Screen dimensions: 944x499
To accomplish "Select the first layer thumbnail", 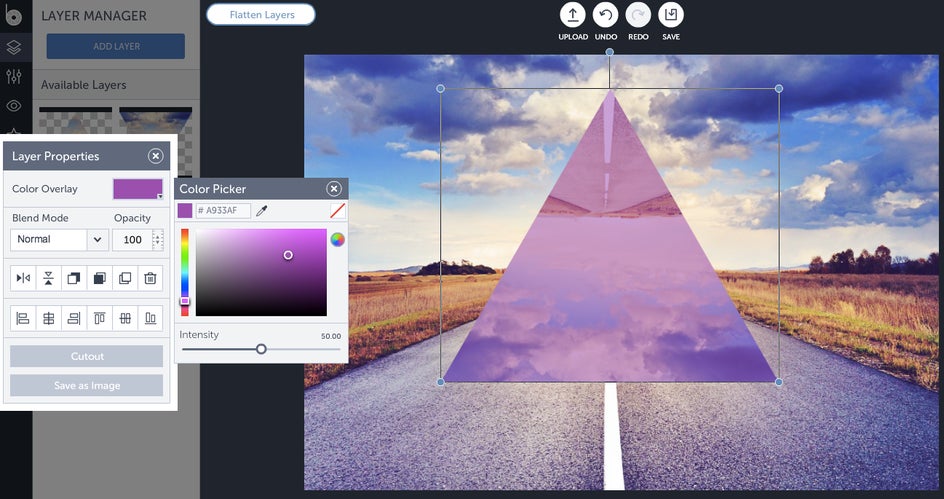I will (x=75, y=121).
